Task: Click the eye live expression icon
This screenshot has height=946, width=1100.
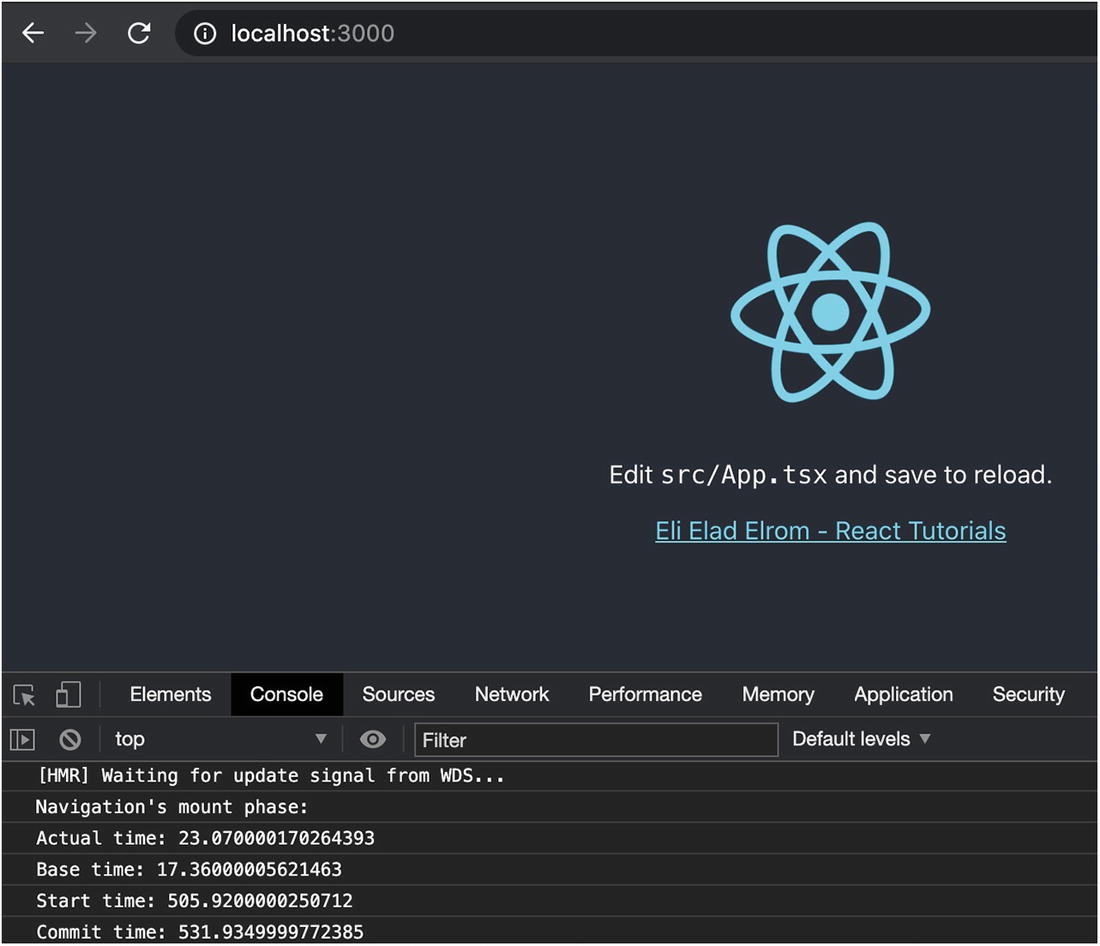Action: [373, 740]
